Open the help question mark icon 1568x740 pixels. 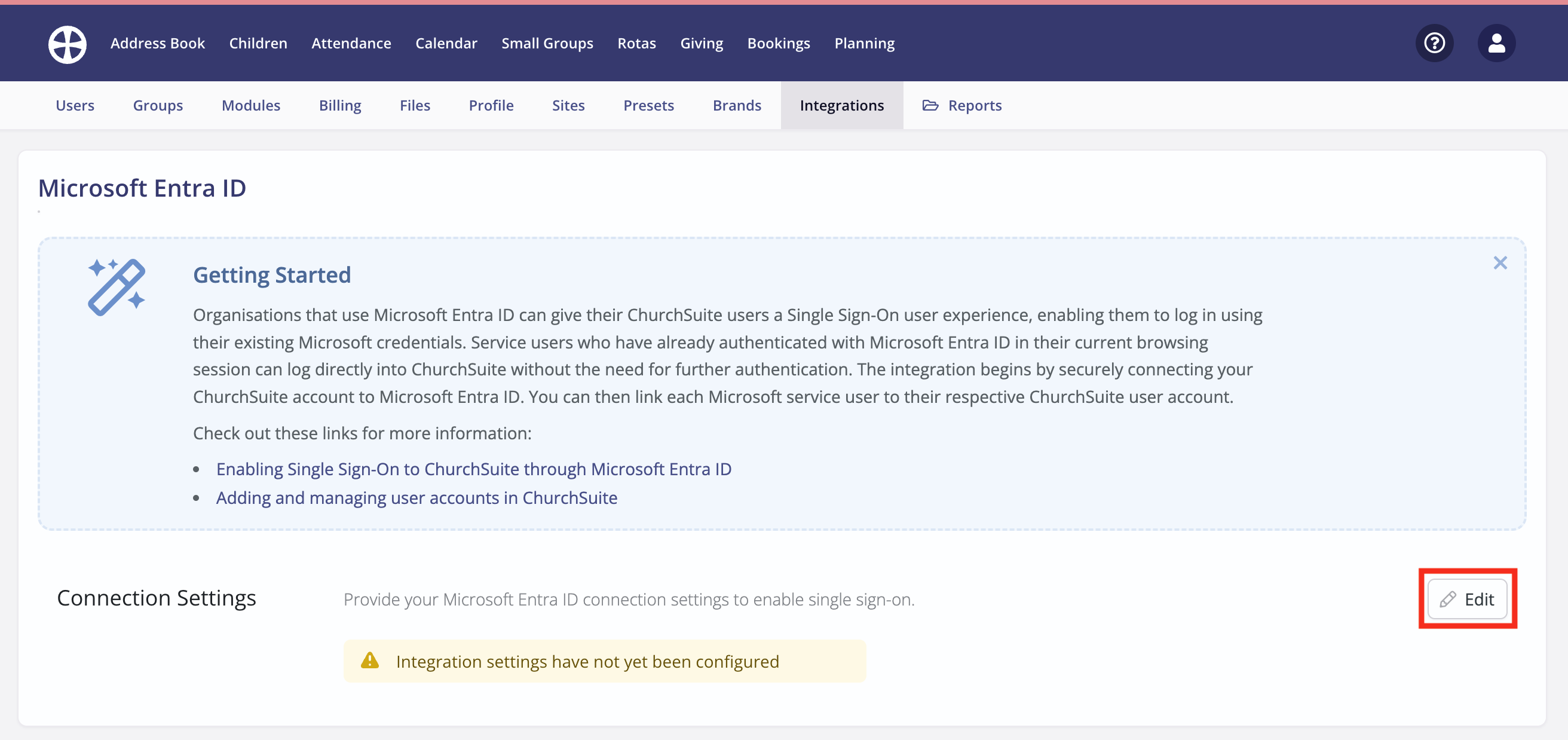coord(1434,43)
